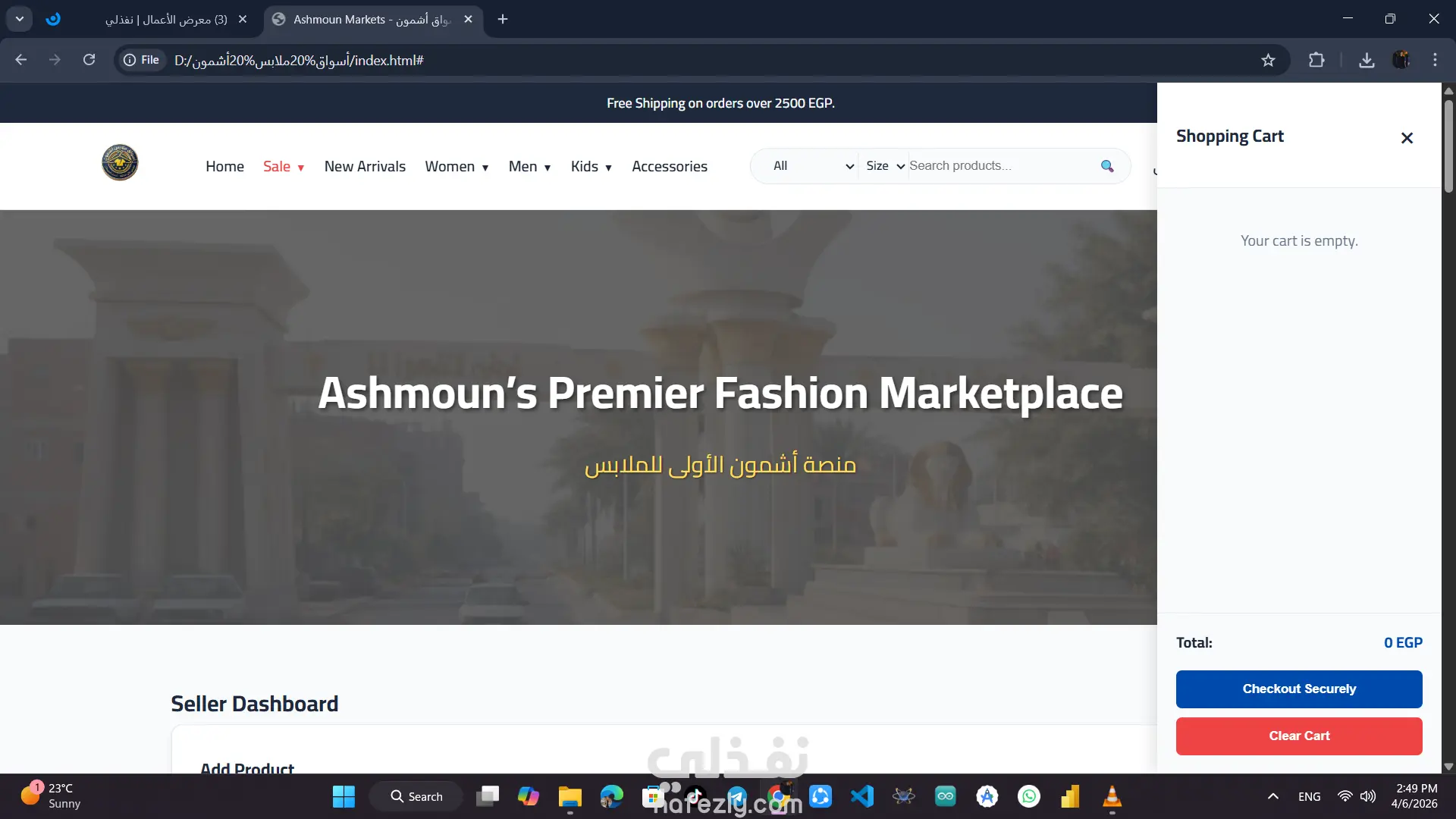This screenshot has height=819, width=1456.
Task: Open the browser Extensions puzzle icon
Action: point(1316,60)
